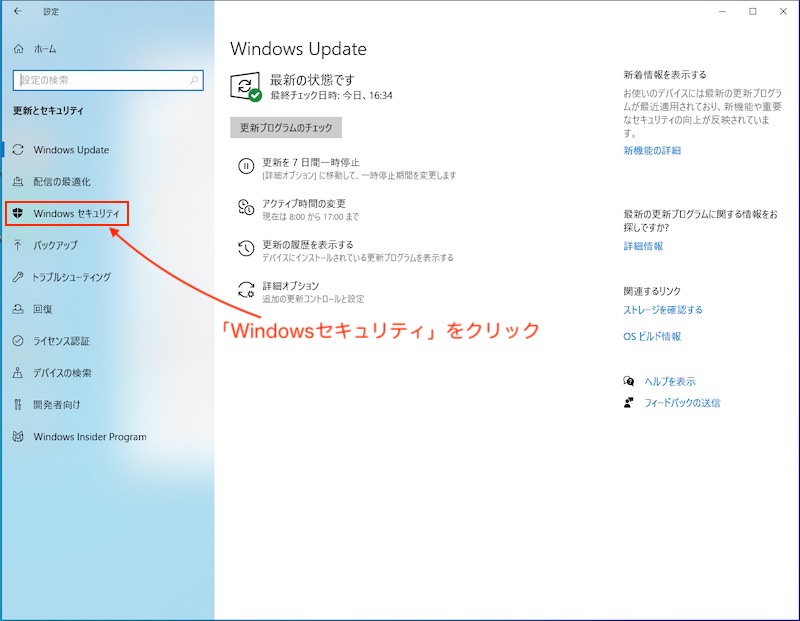Open 更新の履歴を表示する option
The height and width of the screenshot is (621, 800).
pos(346,251)
